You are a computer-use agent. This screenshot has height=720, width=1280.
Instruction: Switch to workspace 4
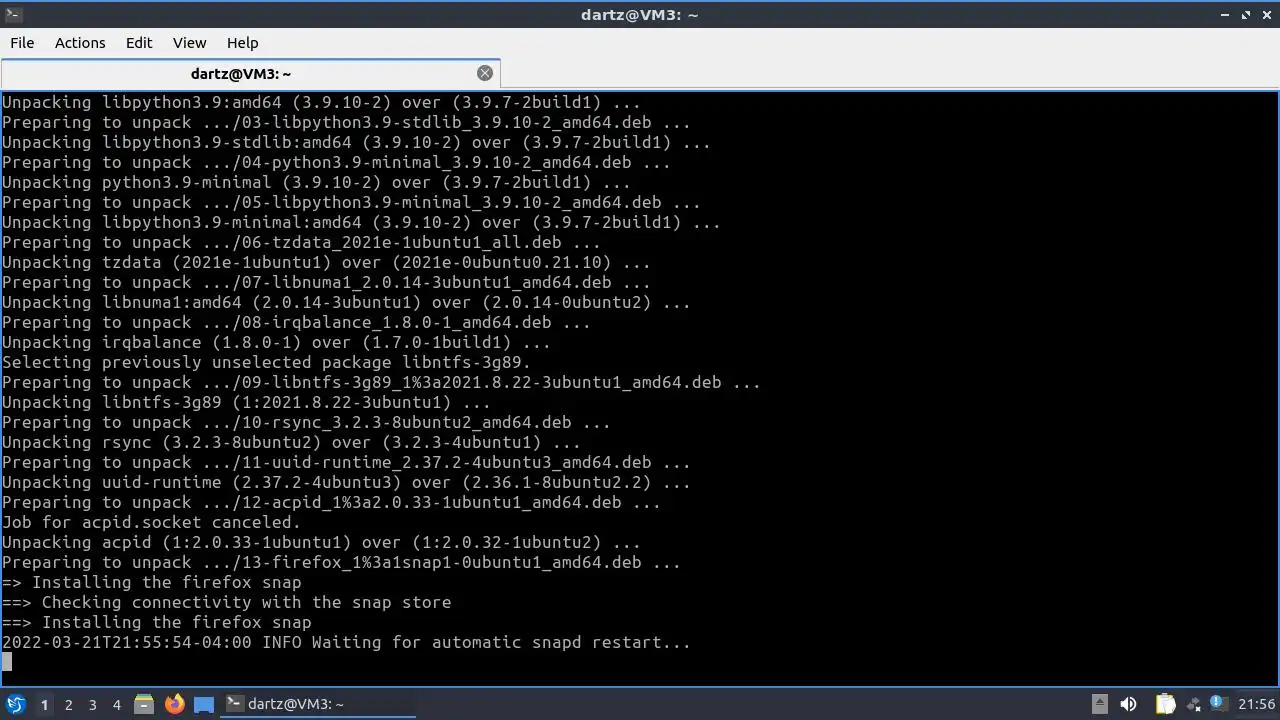(x=116, y=704)
